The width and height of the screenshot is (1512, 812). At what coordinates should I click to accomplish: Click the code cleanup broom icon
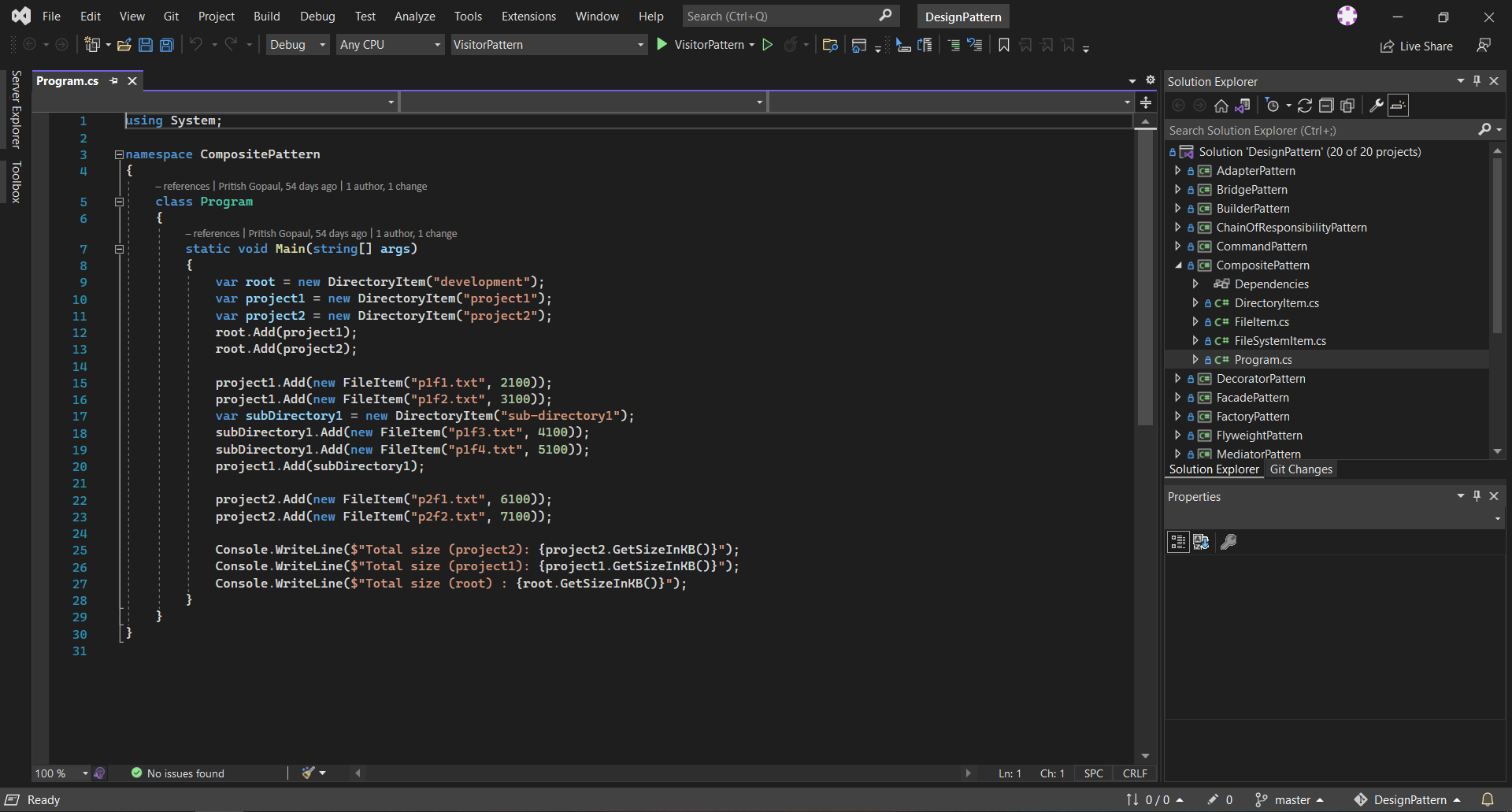pos(309,773)
